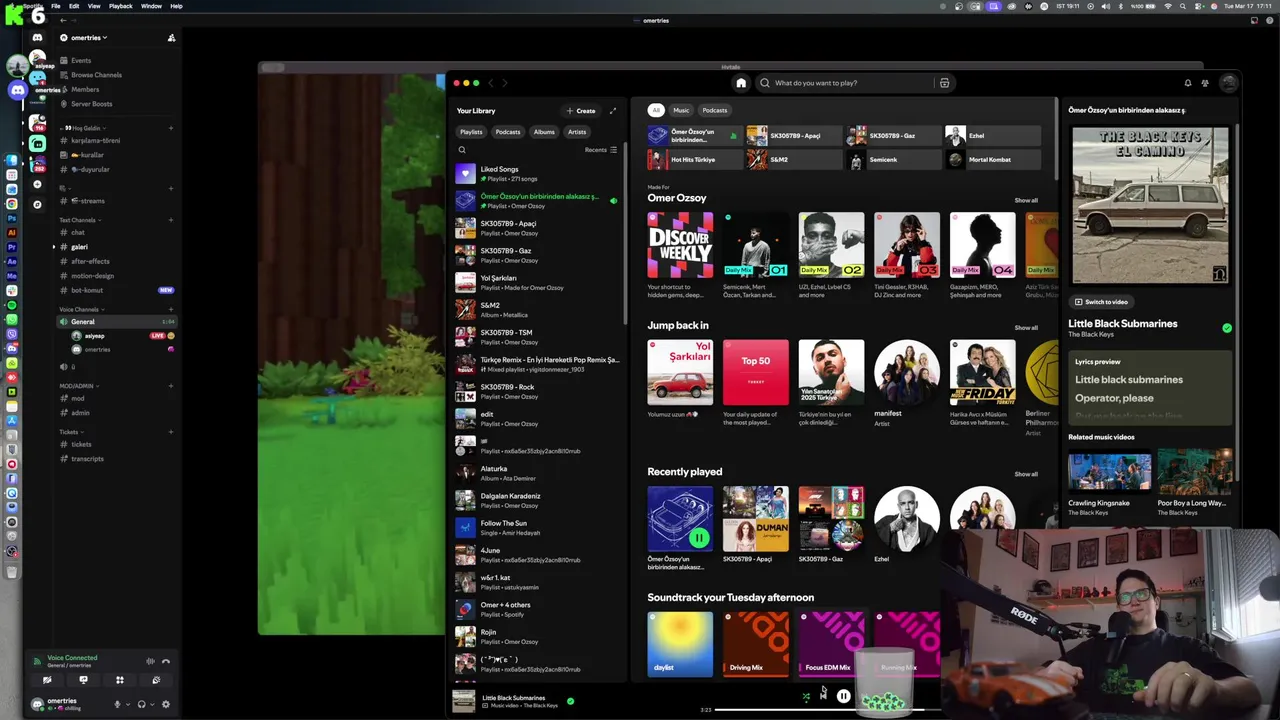Mute microphone in the Discord user panel
This screenshot has height=720, width=1280.
117,704
